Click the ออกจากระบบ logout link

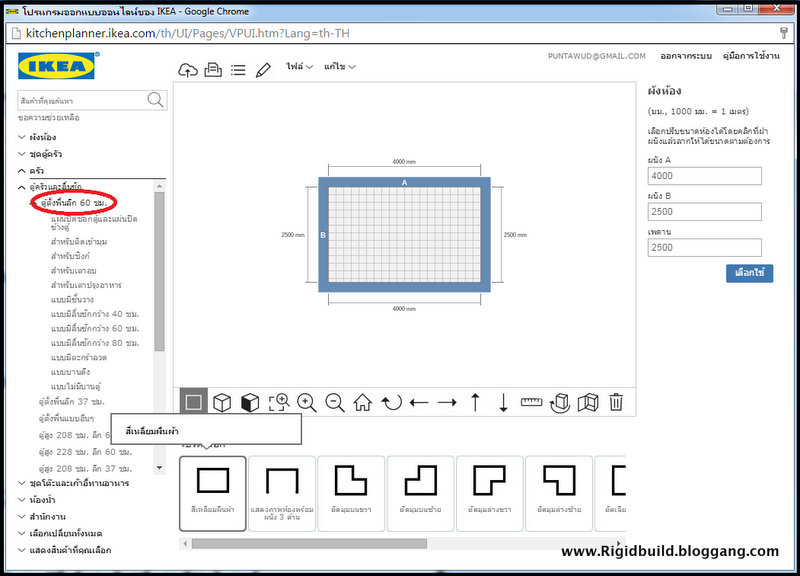(684, 56)
